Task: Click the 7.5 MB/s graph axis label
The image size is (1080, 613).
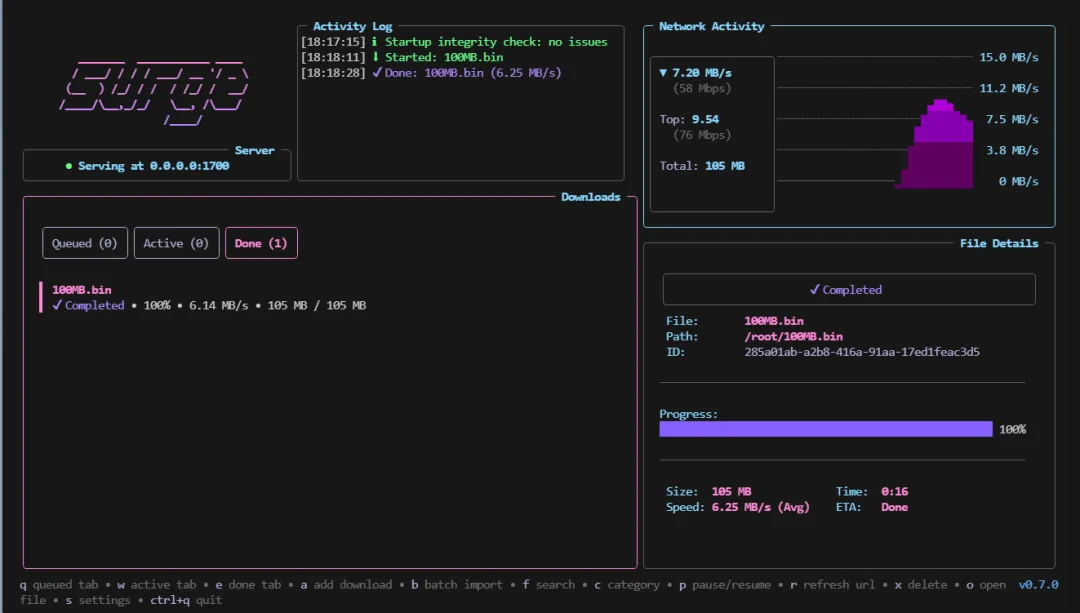Action: point(1012,119)
